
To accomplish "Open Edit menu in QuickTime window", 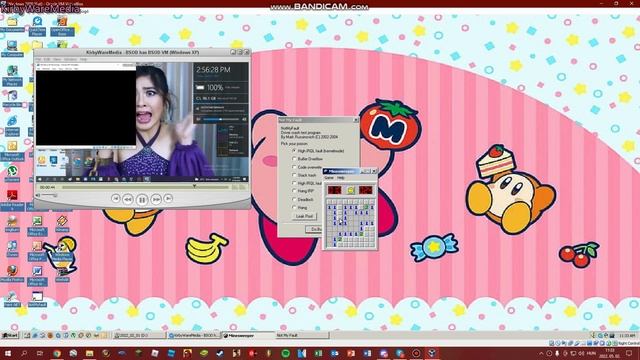I will (47, 60).
